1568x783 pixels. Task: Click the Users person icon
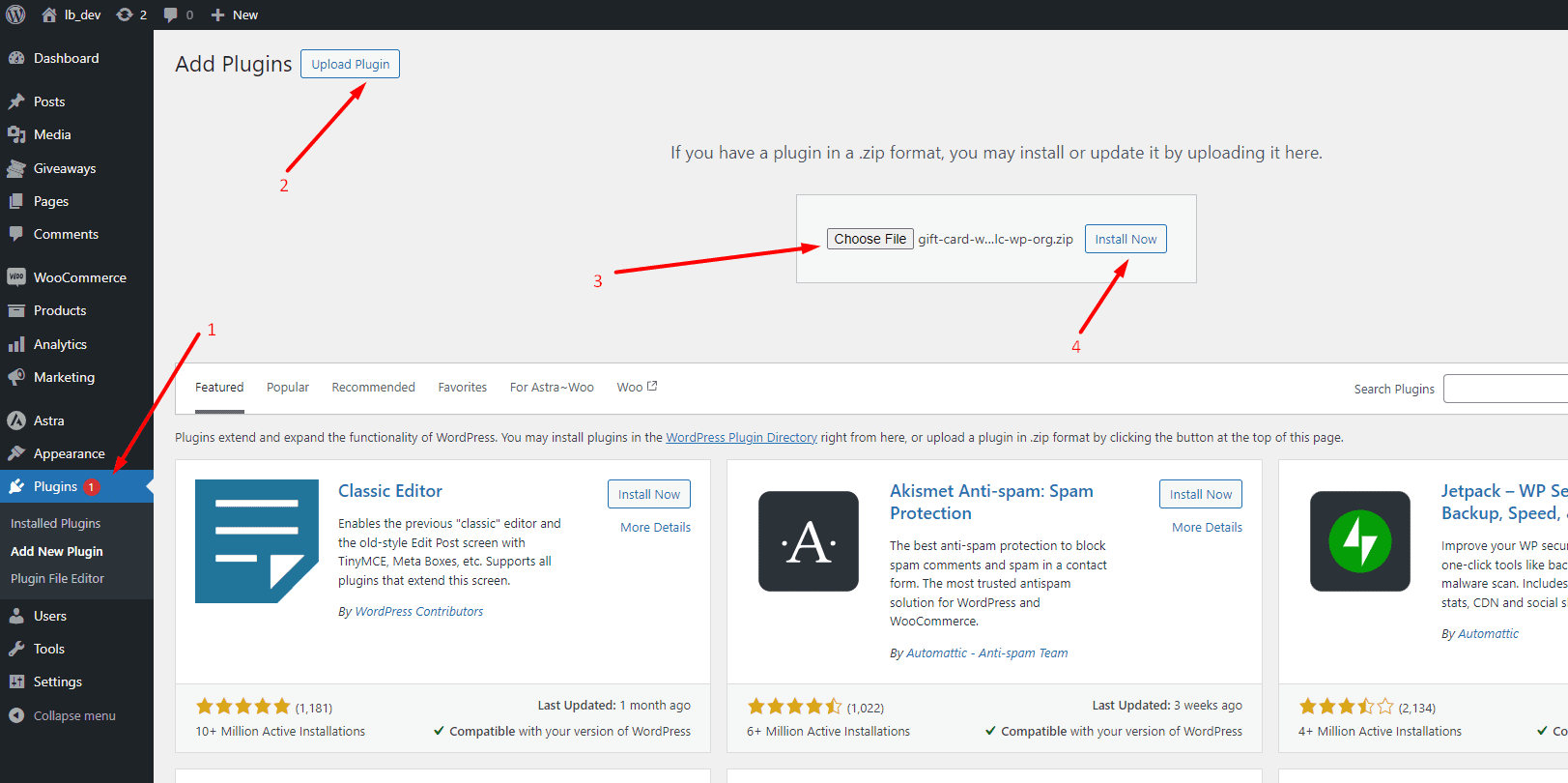point(16,616)
